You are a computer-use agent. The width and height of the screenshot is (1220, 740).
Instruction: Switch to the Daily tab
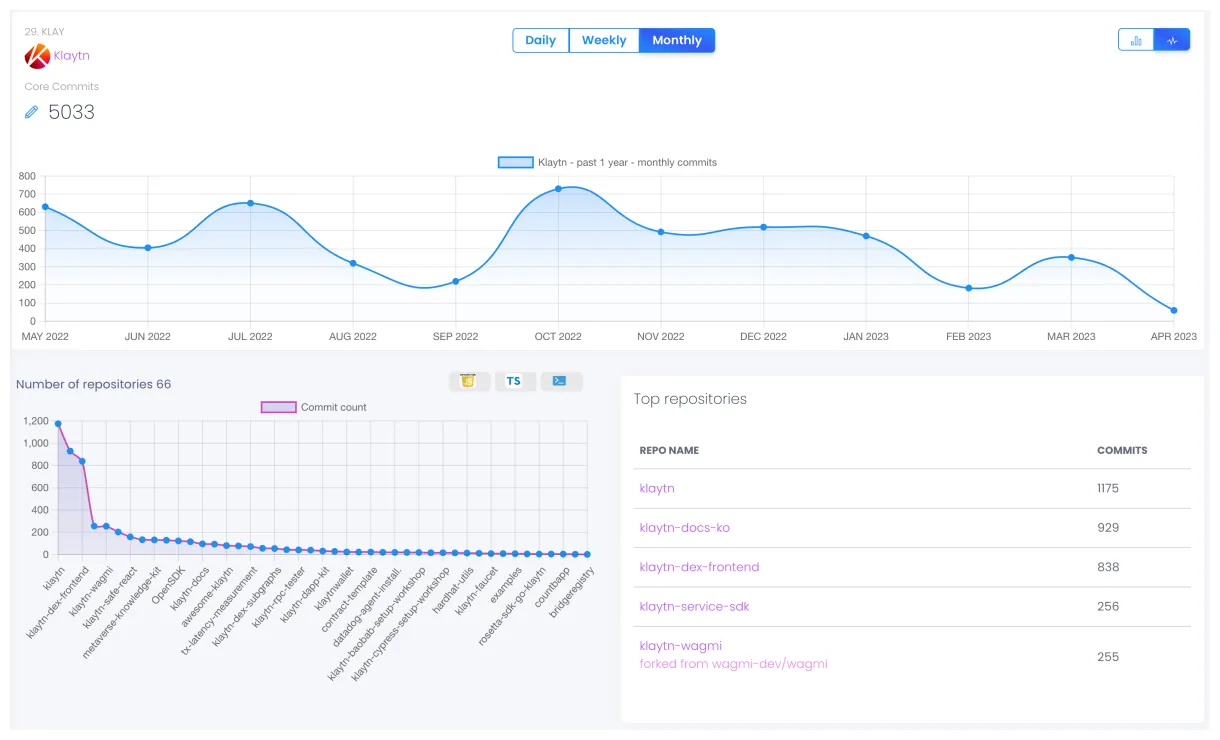[540, 40]
